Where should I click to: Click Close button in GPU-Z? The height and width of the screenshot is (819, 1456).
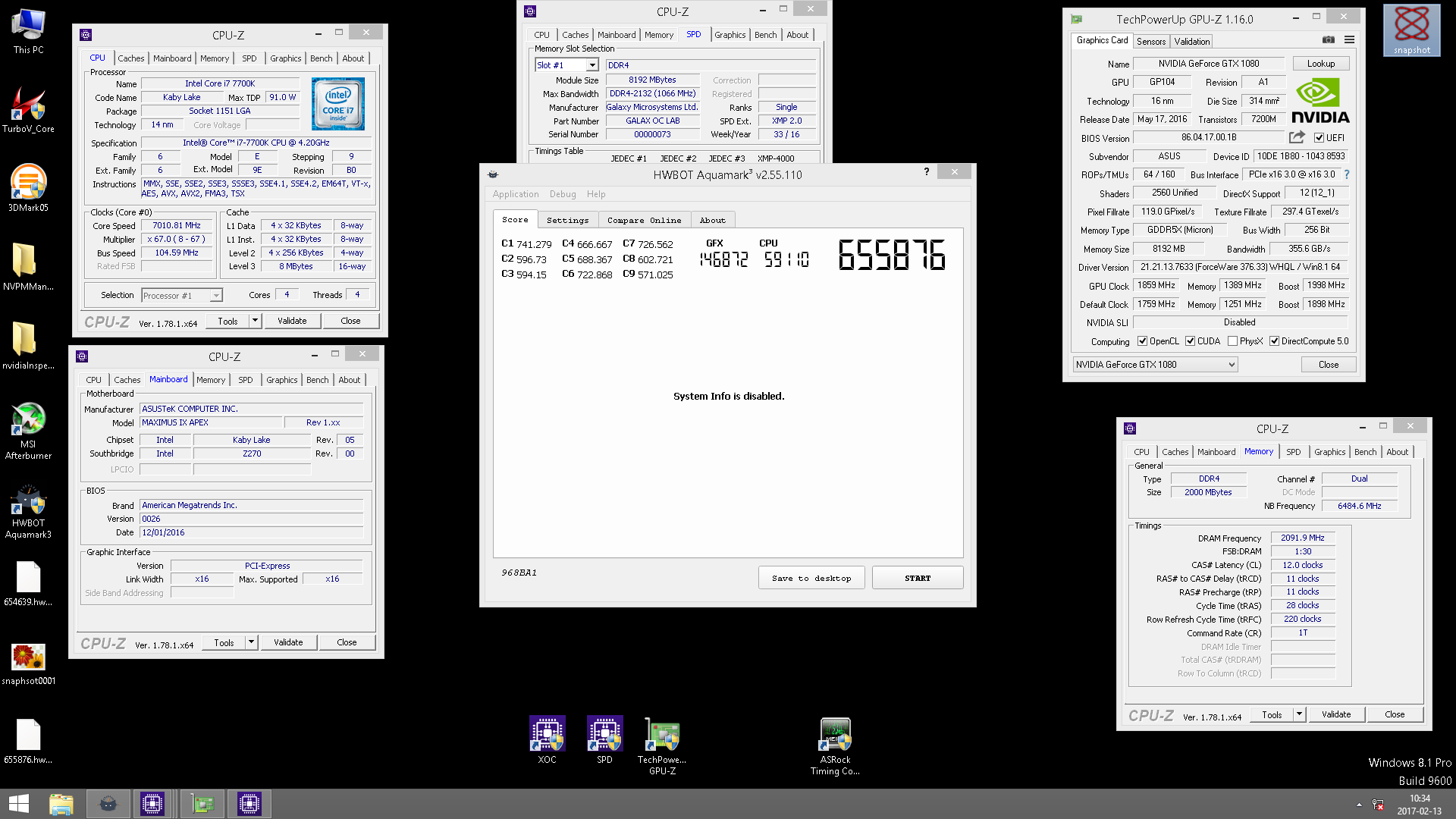coord(1328,365)
